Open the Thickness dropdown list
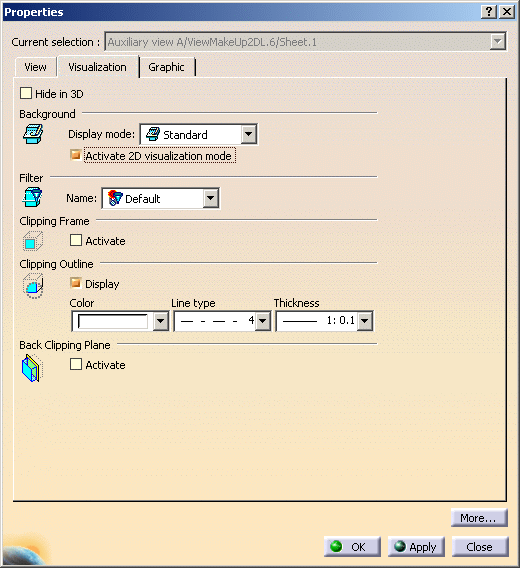 tap(365, 321)
